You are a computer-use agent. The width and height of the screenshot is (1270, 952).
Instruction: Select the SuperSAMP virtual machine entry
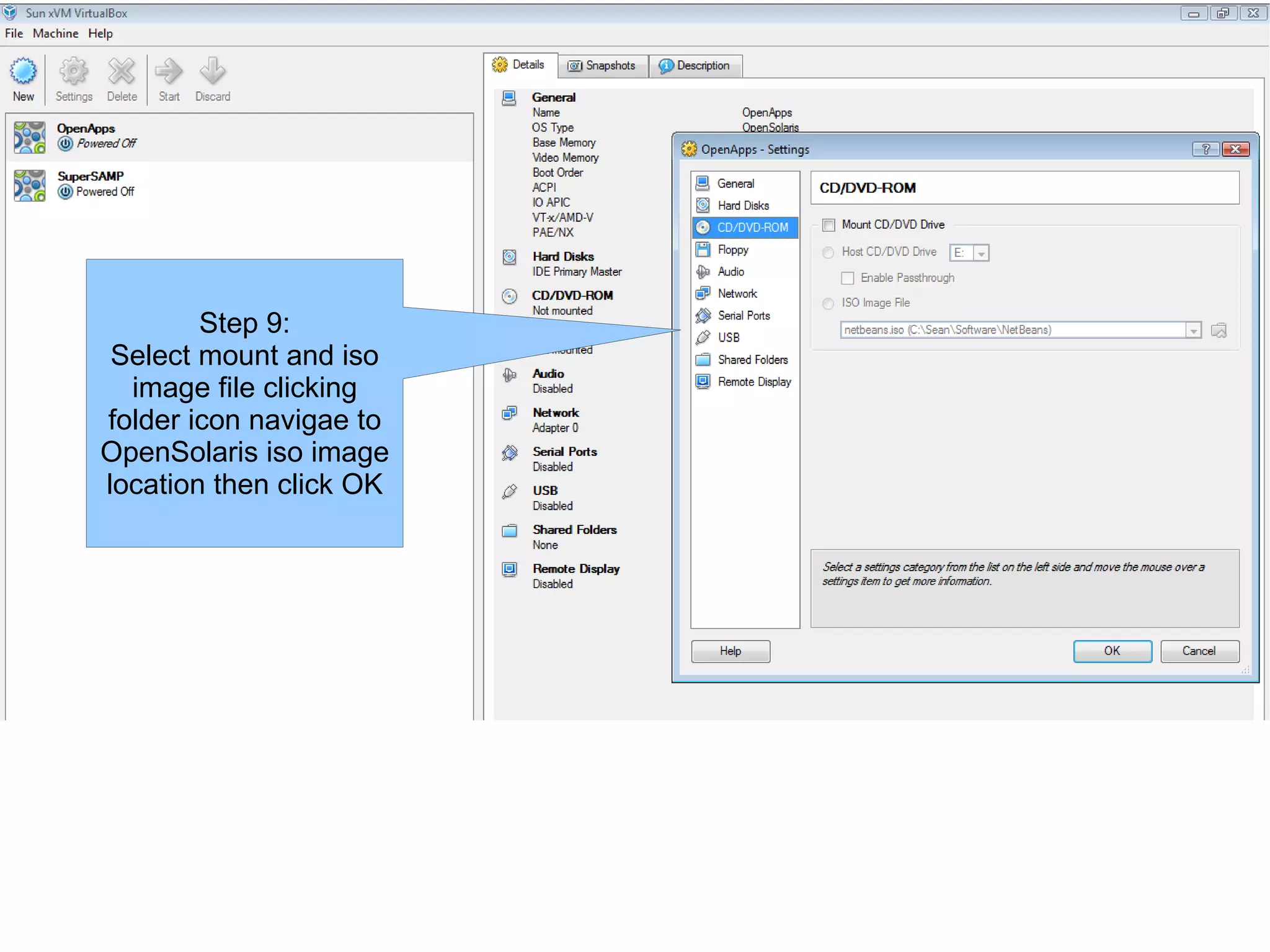click(239, 185)
